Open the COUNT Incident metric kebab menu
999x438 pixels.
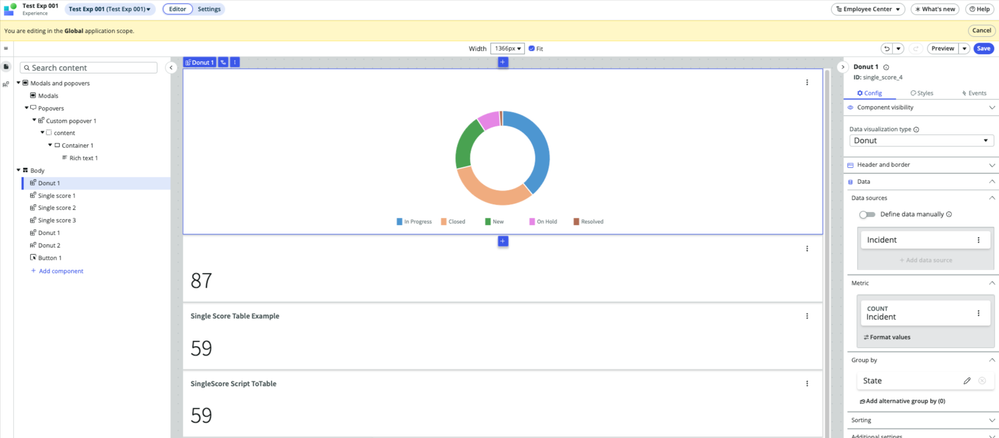[x=979, y=313]
